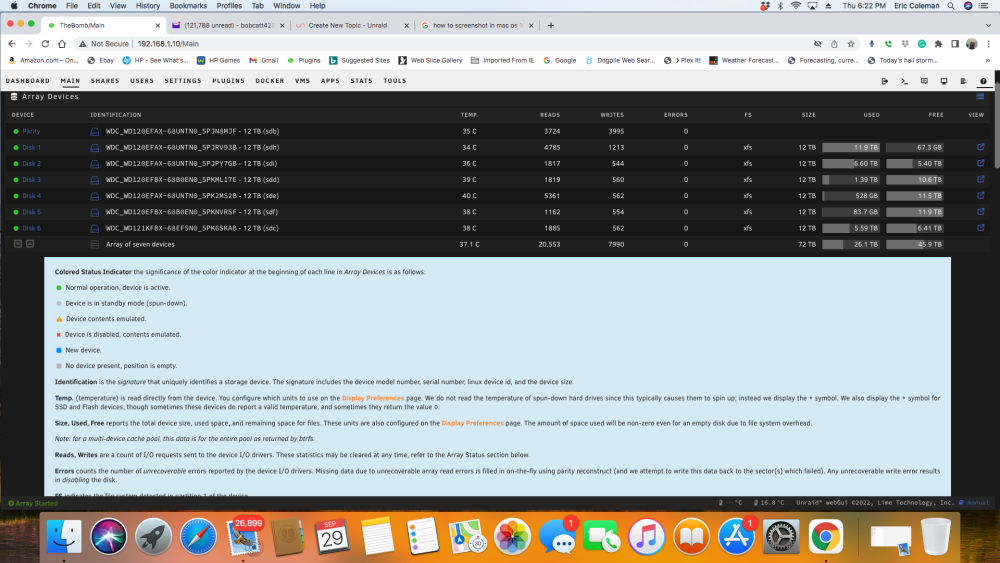This screenshot has width=1000, height=563.
Task: Click the drive icon in Disk 6 row
Action: pos(94,228)
